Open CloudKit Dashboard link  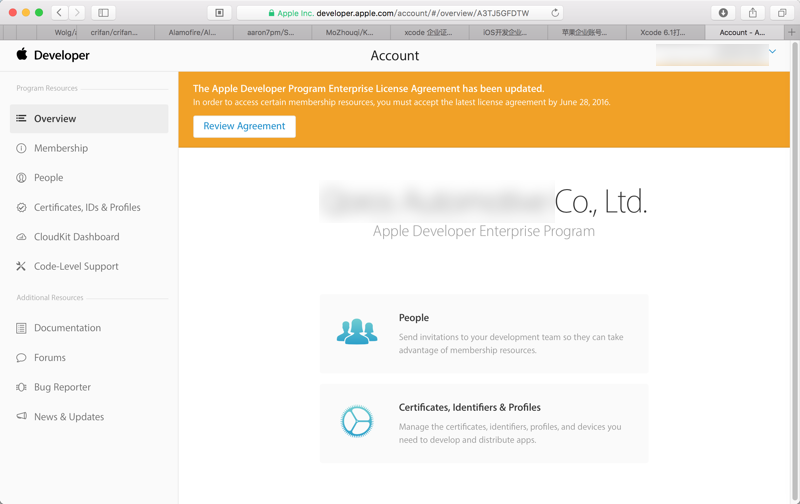(x=77, y=237)
